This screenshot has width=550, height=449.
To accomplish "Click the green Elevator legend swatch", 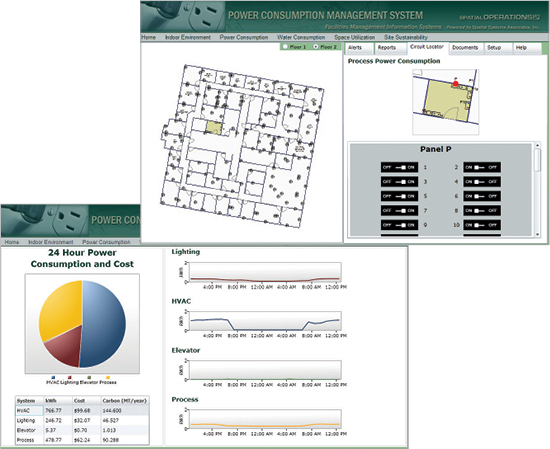I will (89, 378).
